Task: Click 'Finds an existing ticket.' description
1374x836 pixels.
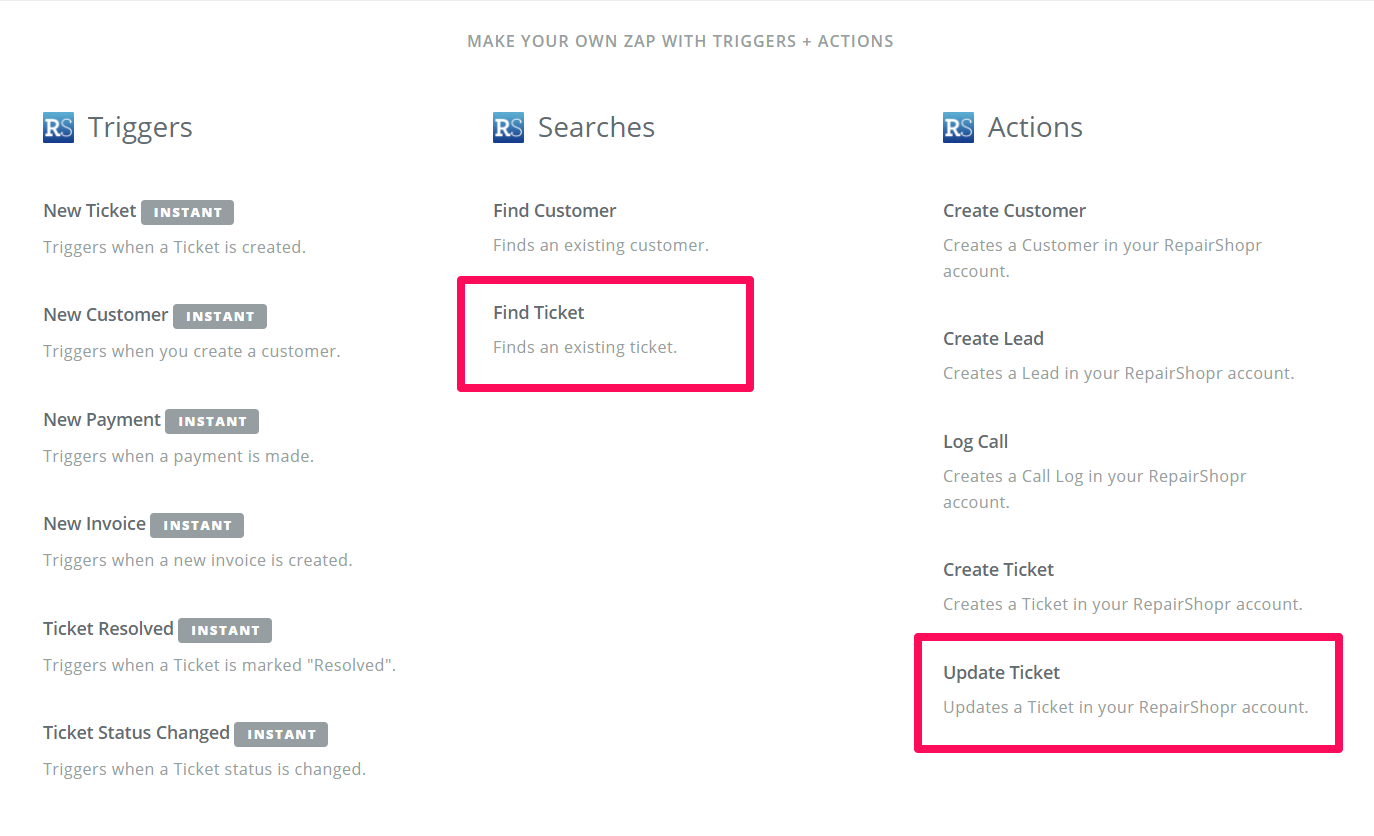Action: click(x=585, y=347)
